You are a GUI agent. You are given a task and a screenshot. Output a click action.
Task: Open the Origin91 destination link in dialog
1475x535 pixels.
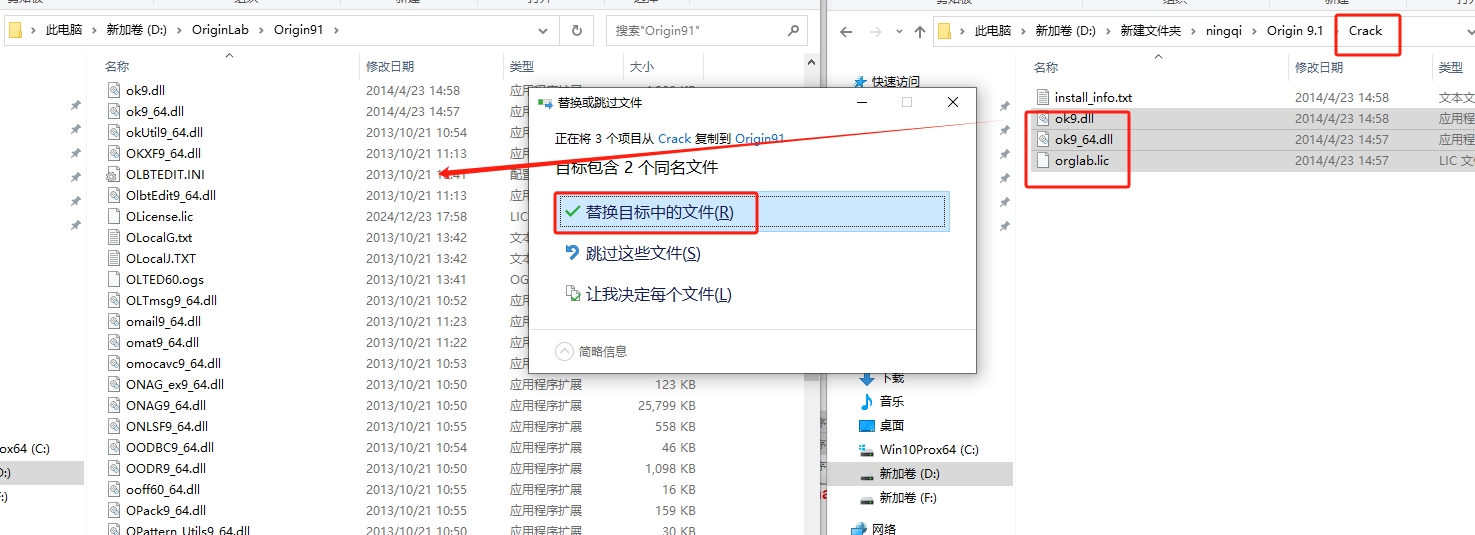[760, 138]
